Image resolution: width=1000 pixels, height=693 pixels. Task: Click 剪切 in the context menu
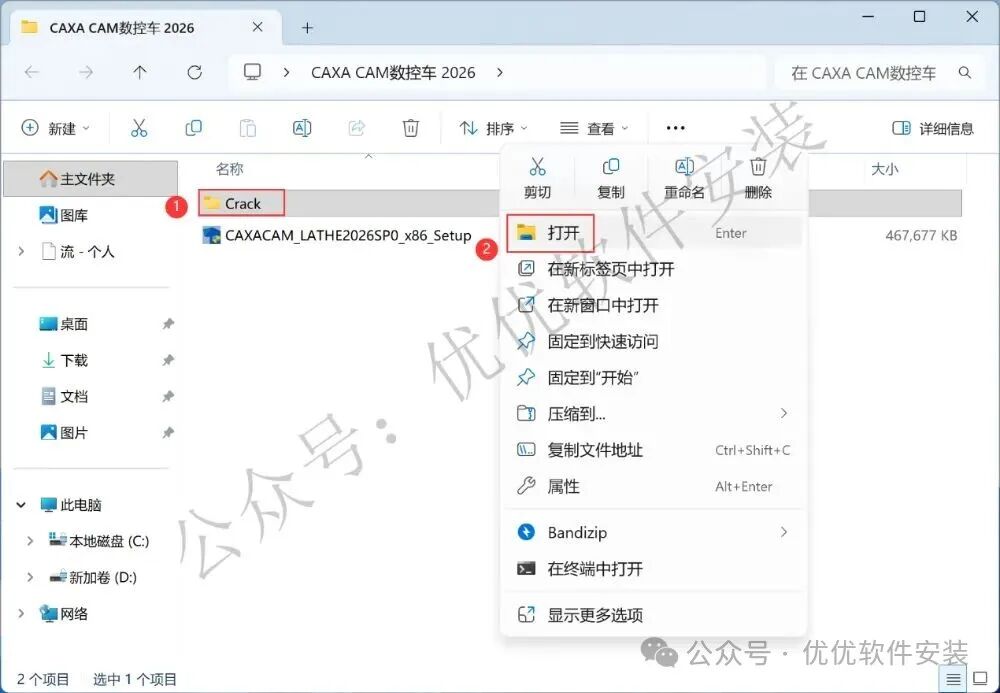coord(537,178)
